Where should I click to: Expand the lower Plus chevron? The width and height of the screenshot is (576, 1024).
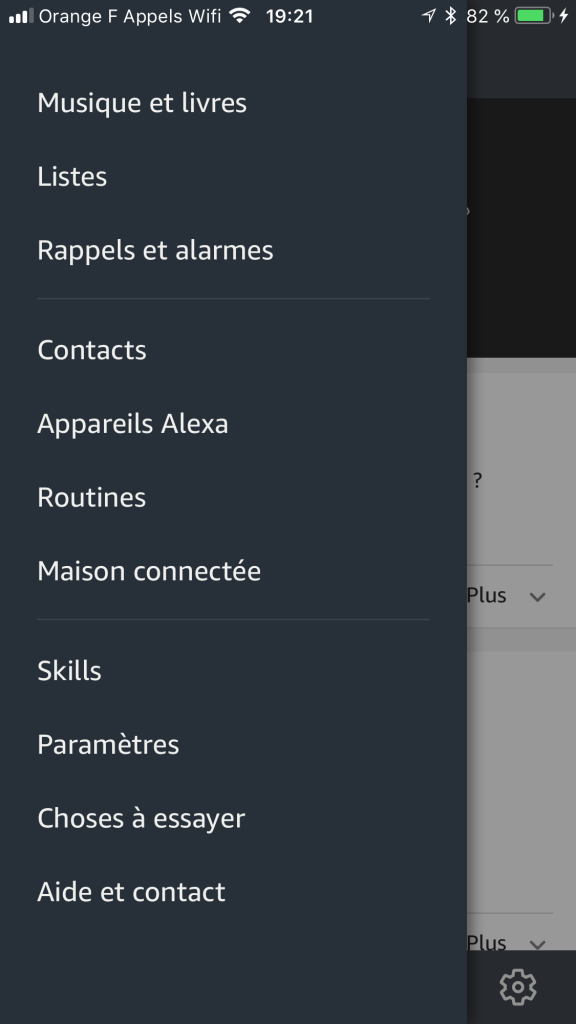(537, 944)
